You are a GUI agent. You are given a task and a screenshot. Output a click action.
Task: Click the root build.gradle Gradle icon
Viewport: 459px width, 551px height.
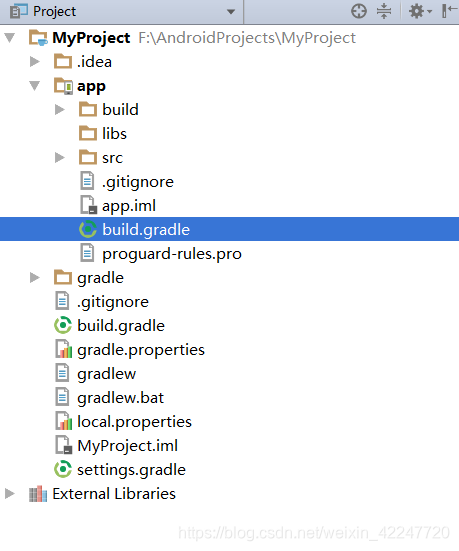click(63, 325)
